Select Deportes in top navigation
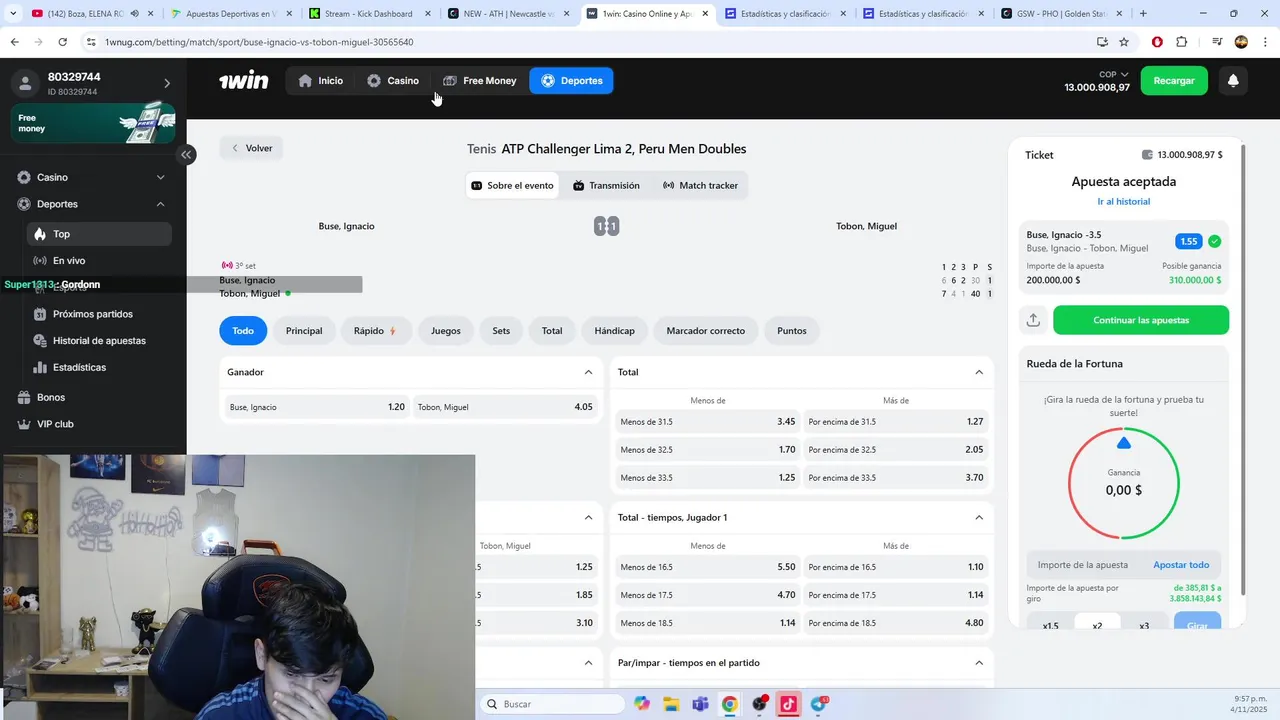 [x=571, y=81]
